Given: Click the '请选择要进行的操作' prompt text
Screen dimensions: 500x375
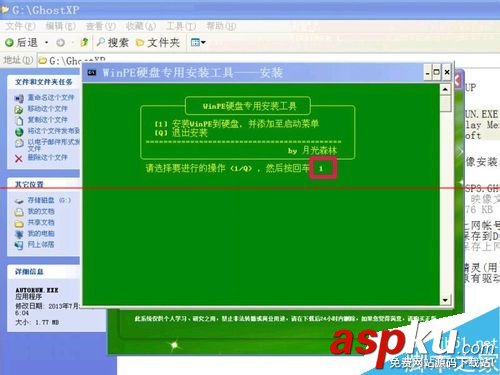Looking at the screenshot, I should click(x=227, y=168).
